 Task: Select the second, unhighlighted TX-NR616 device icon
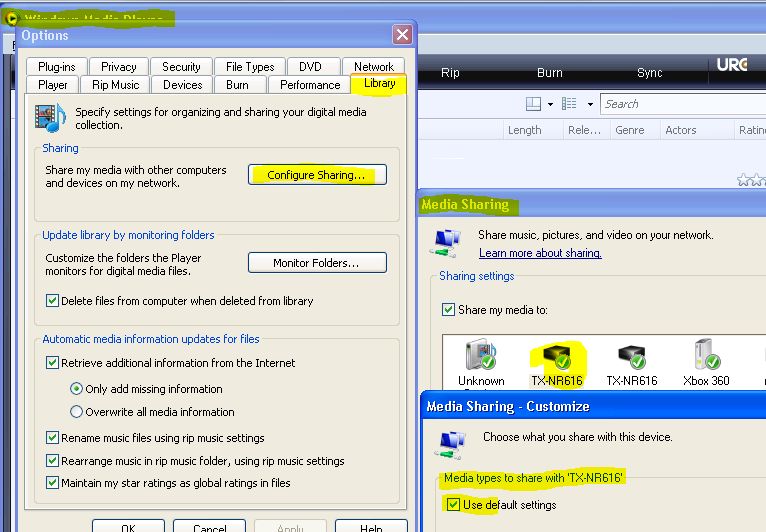[632, 357]
